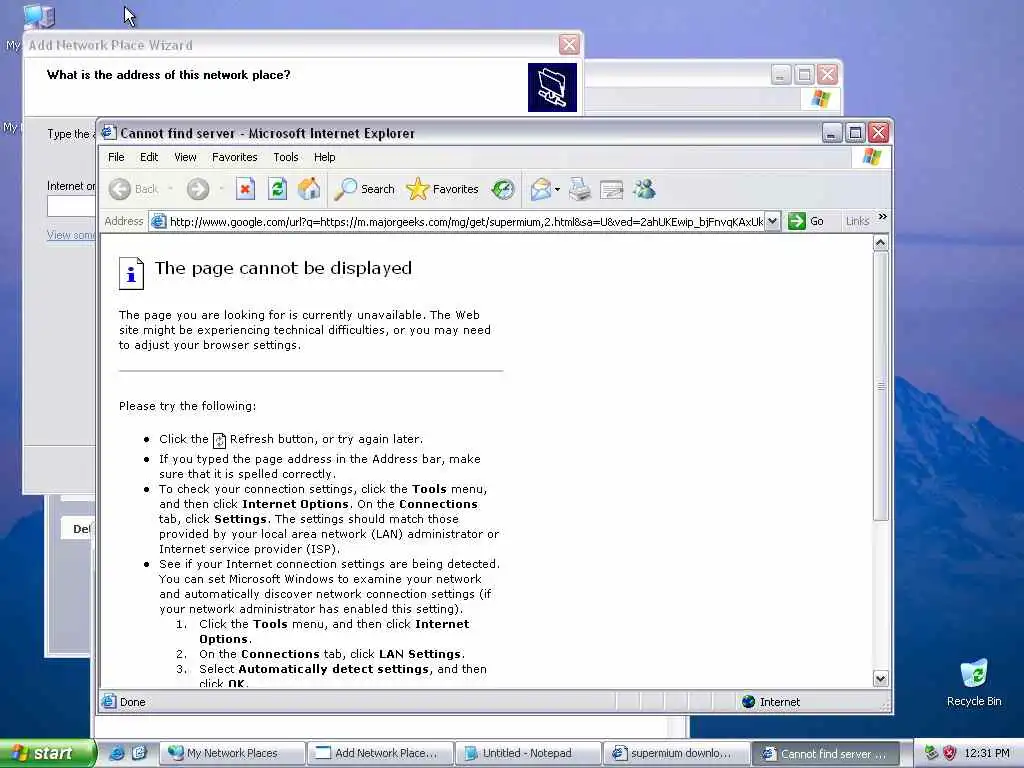Image resolution: width=1024 pixels, height=768 pixels.
Task: Click the second Quick Launch icon
Action: (139, 753)
